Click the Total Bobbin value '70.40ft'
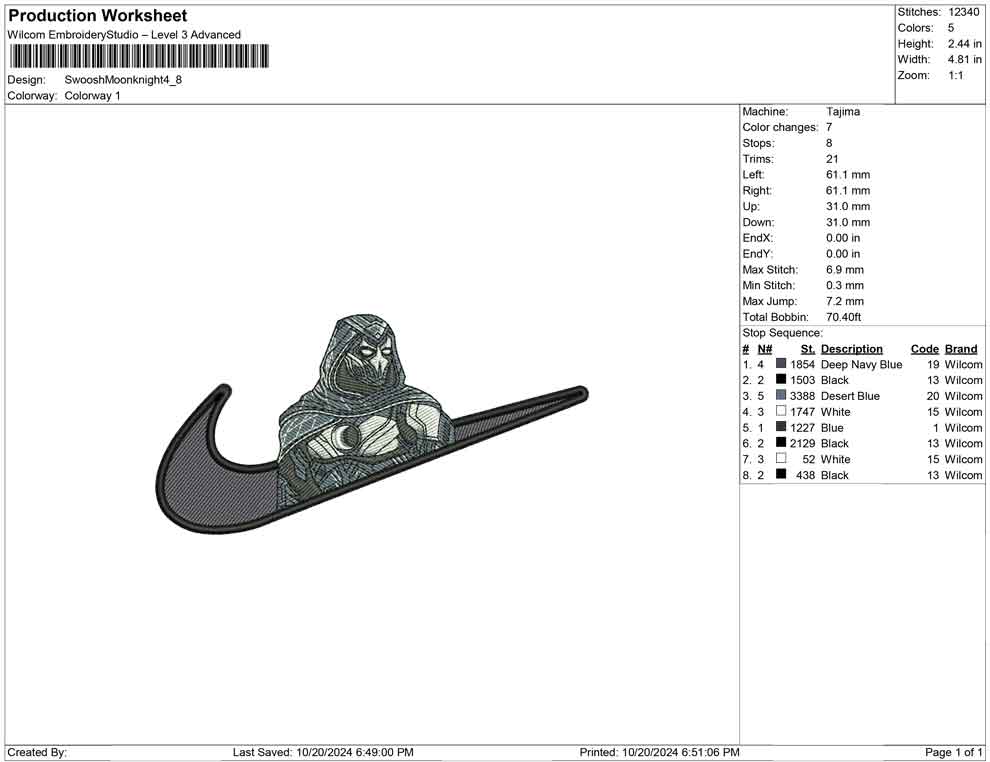This screenshot has height=762, width=990. 844,317
